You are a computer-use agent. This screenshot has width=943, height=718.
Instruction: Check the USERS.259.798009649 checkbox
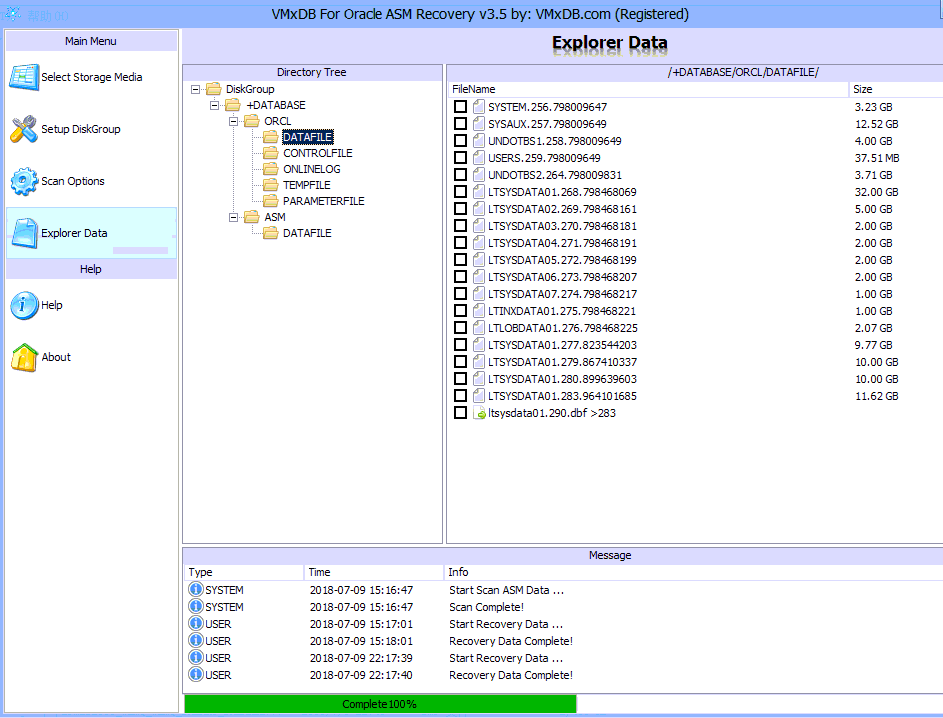pyautogui.click(x=460, y=158)
